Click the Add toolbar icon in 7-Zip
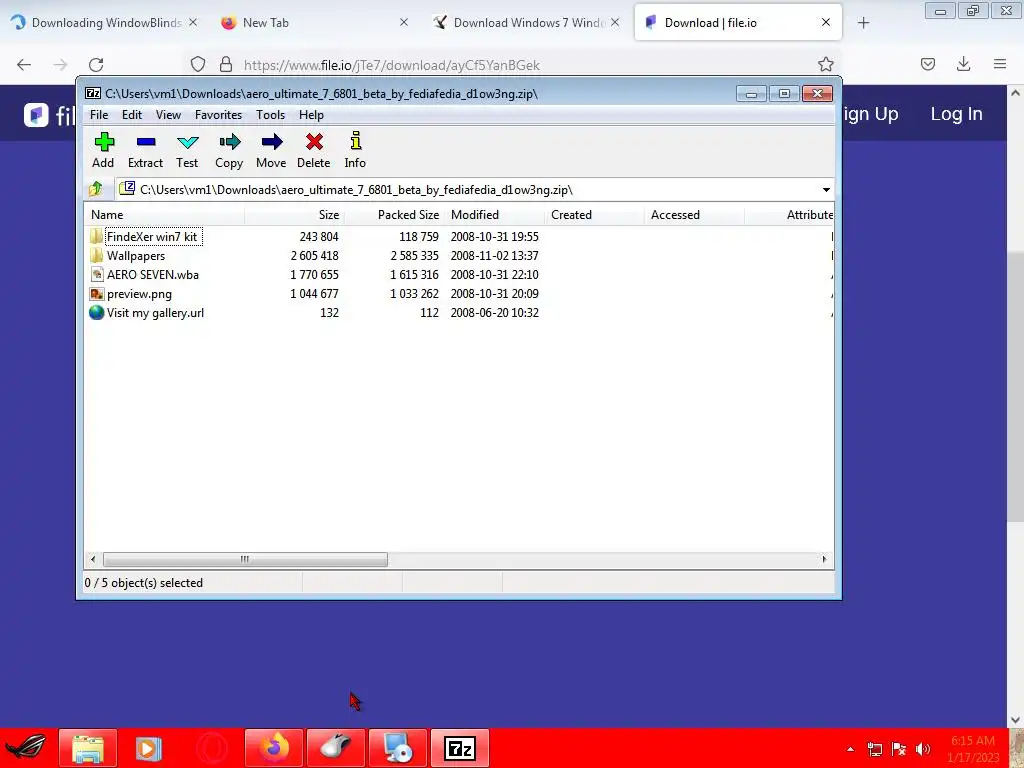Viewport: 1024px width, 768px height. (x=104, y=142)
